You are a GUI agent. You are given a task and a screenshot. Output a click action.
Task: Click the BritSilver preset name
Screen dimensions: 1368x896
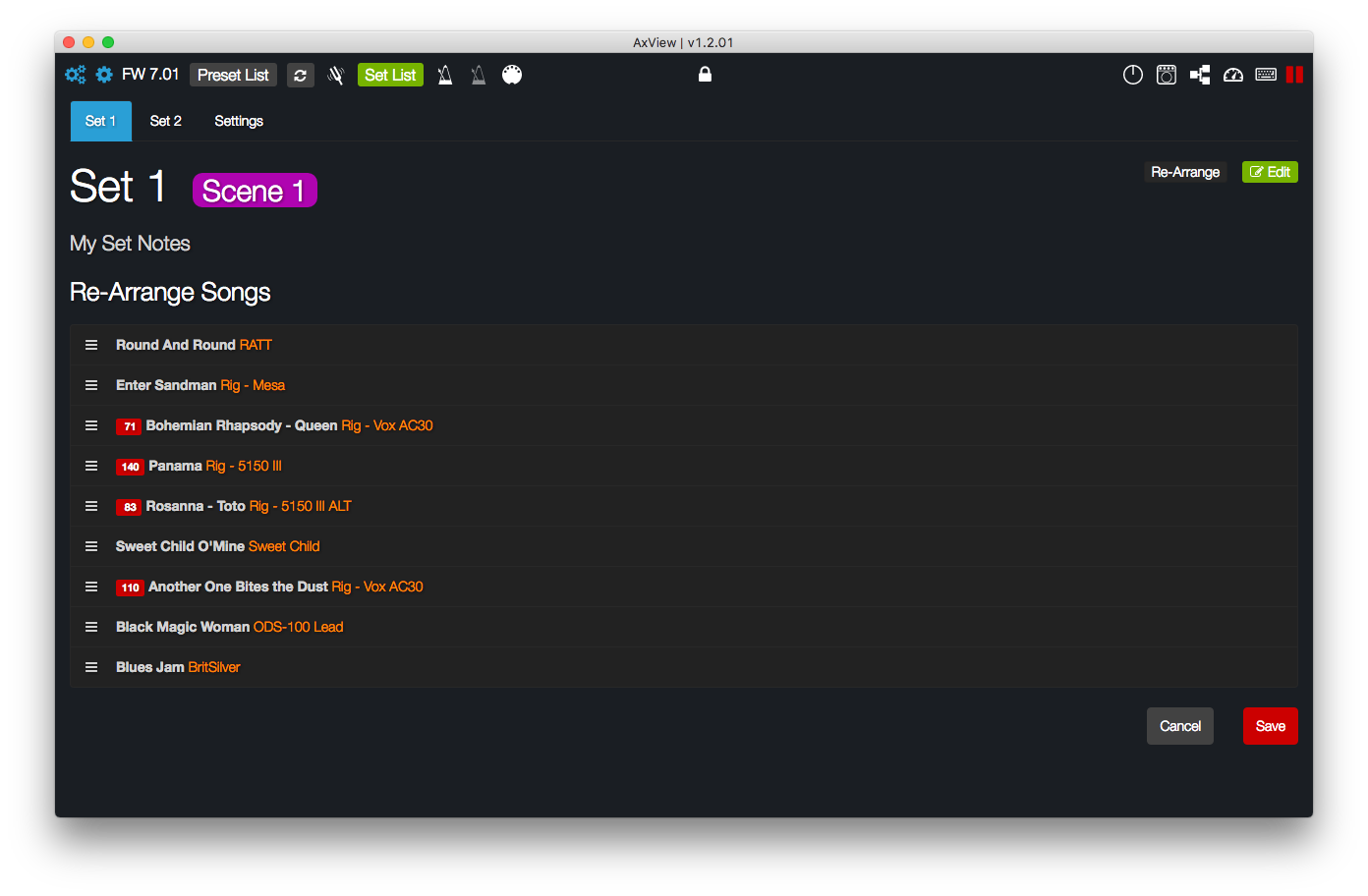coord(214,667)
